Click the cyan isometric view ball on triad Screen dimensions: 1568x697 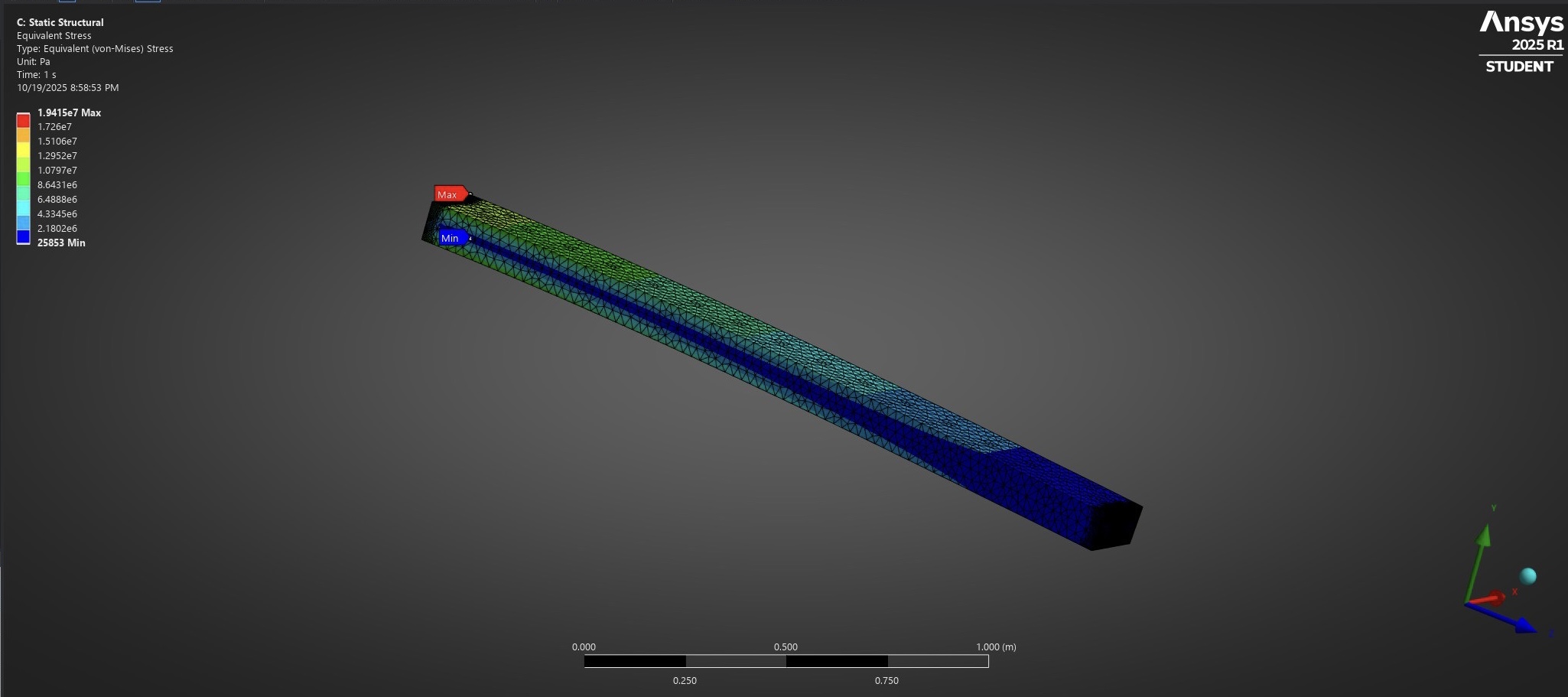click(x=1528, y=576)
